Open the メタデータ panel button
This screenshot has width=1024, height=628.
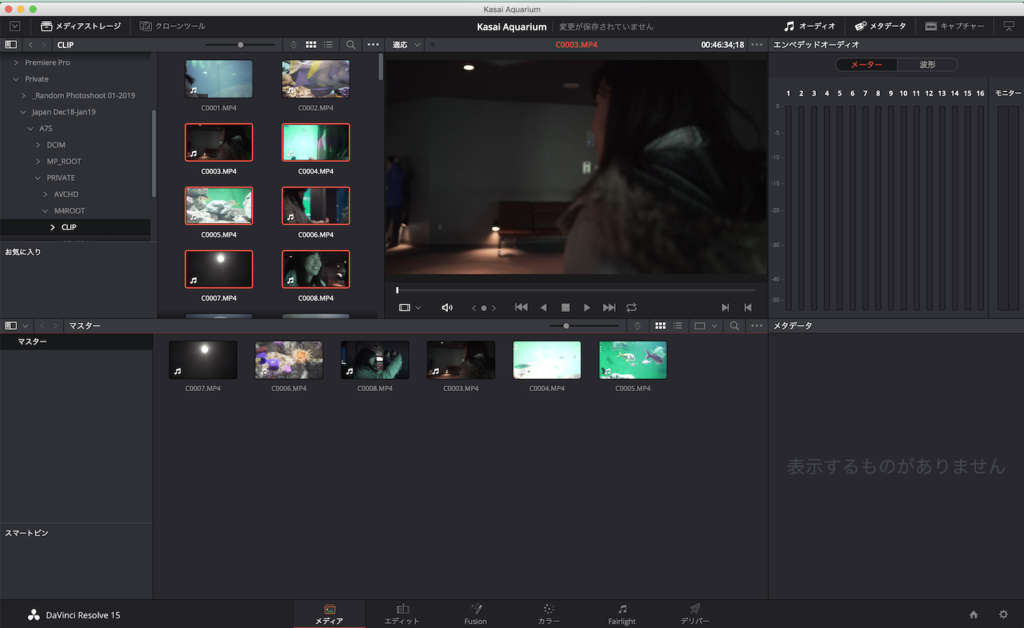(x=880, y=25)
